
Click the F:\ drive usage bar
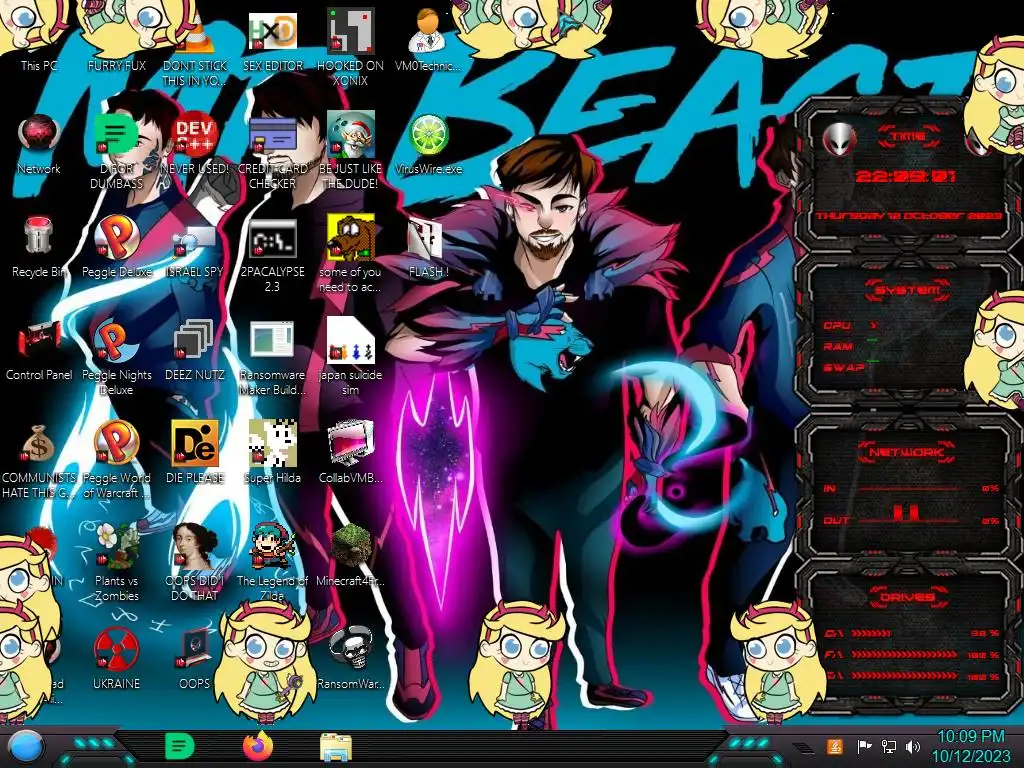(x=904, y=654)
